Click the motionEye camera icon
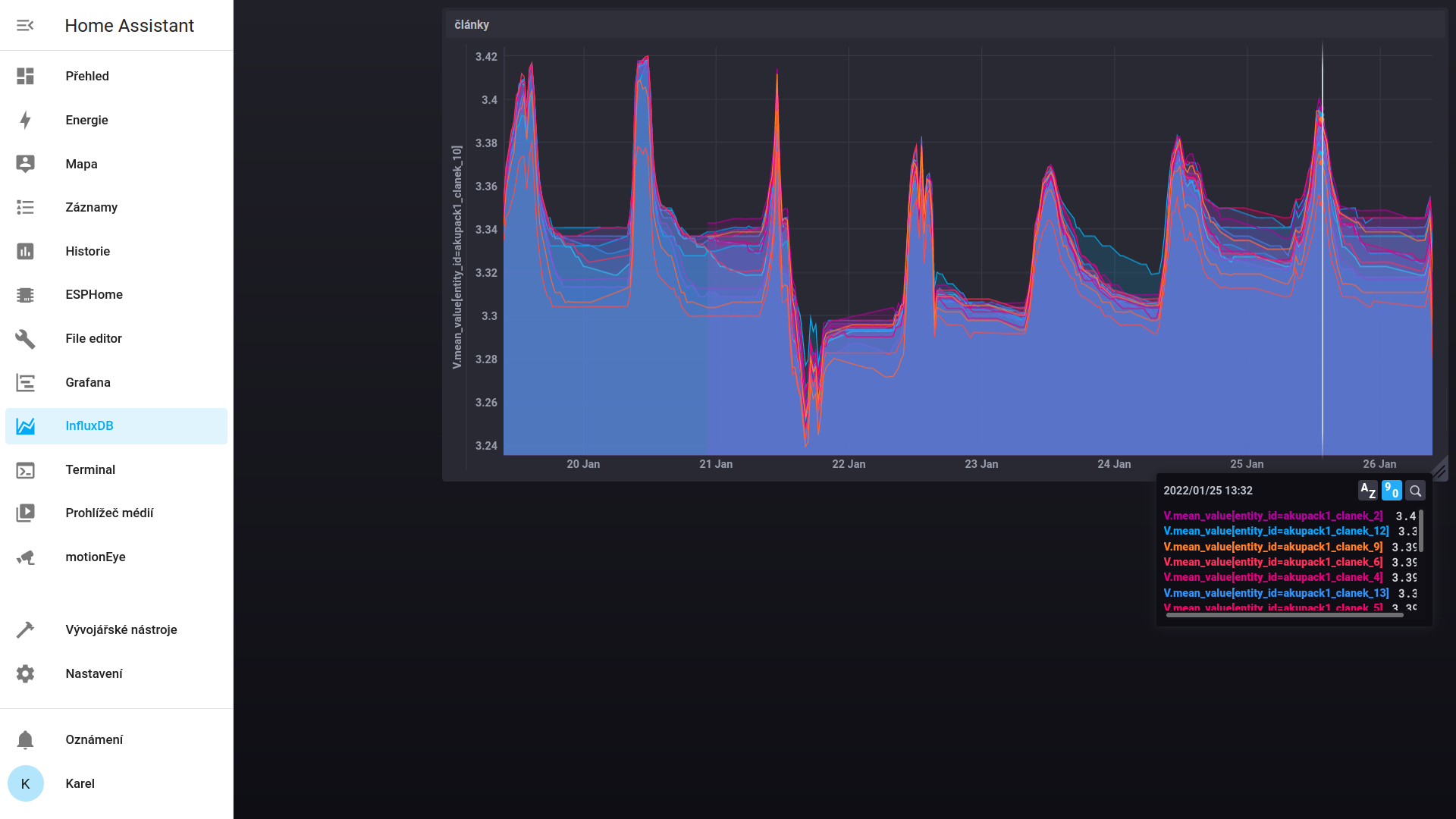The height and width of the screenshot is (819, 1456). (x=25, y=557)
